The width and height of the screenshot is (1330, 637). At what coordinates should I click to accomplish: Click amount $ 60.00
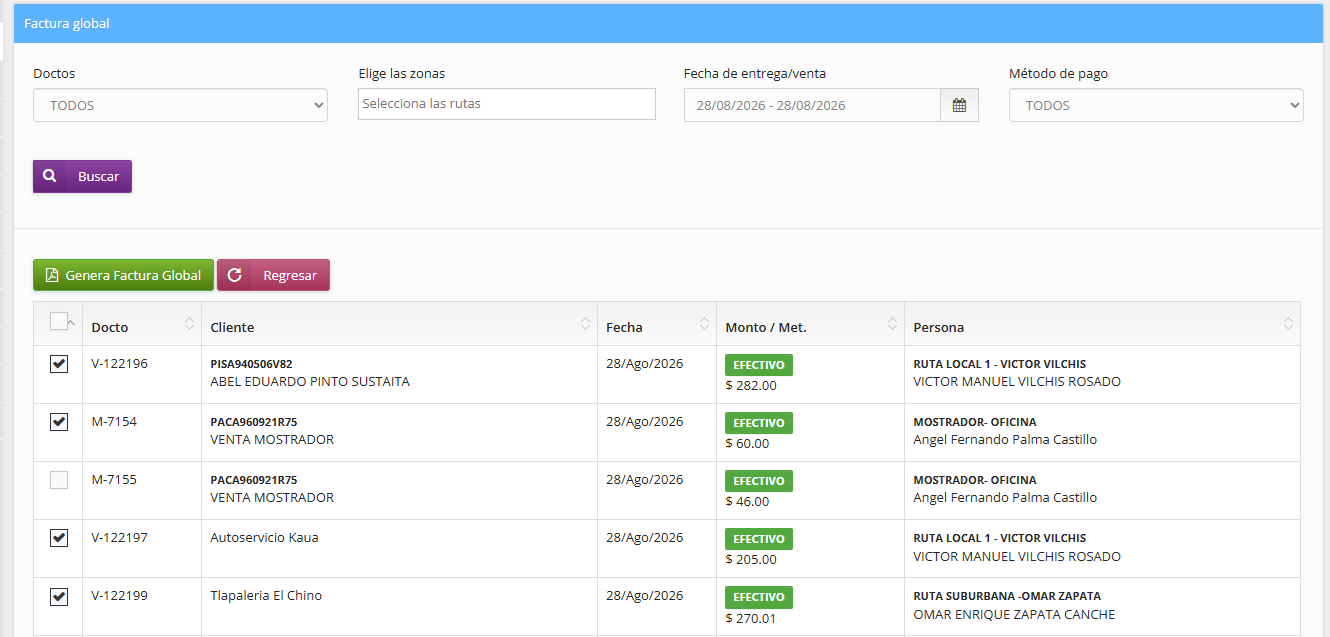747,444
